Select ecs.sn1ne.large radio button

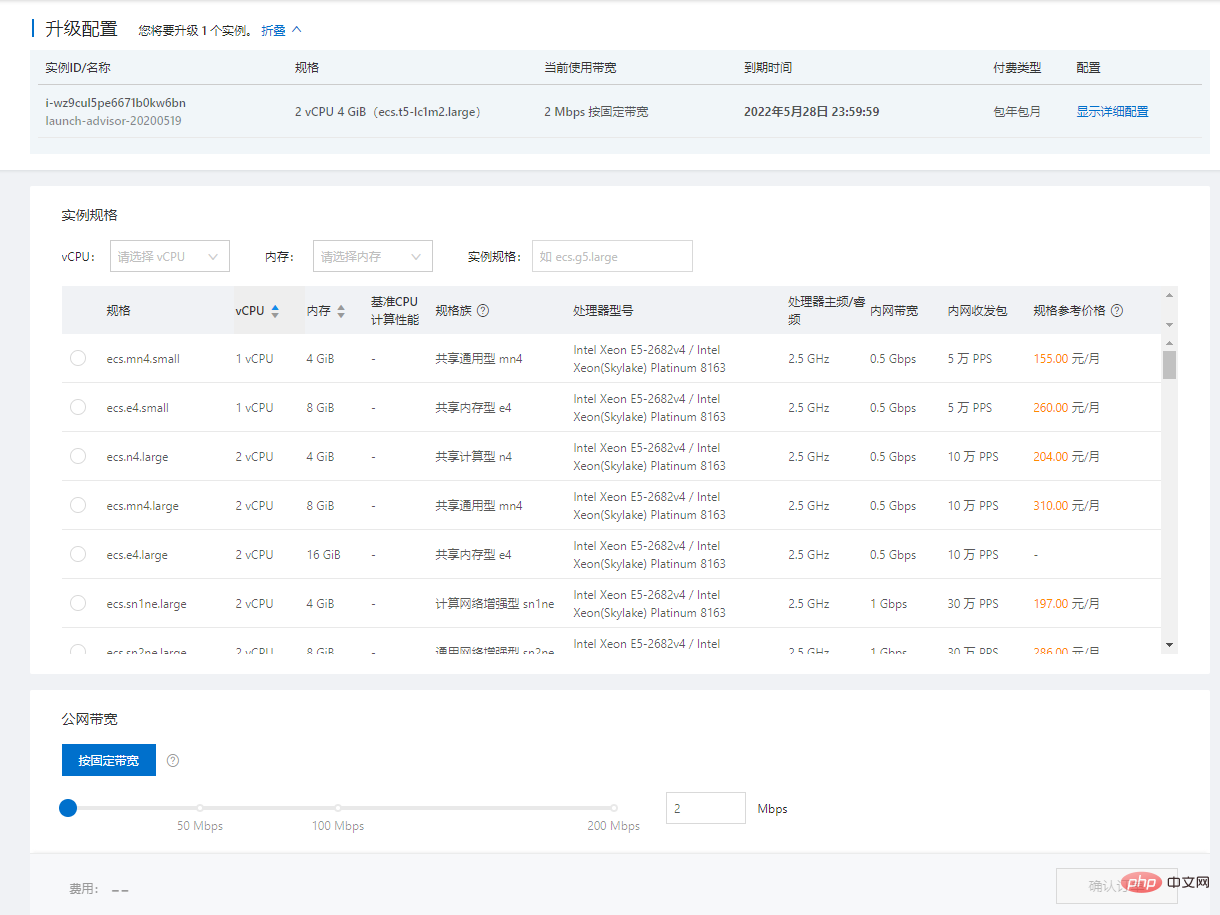coord(78,603)
